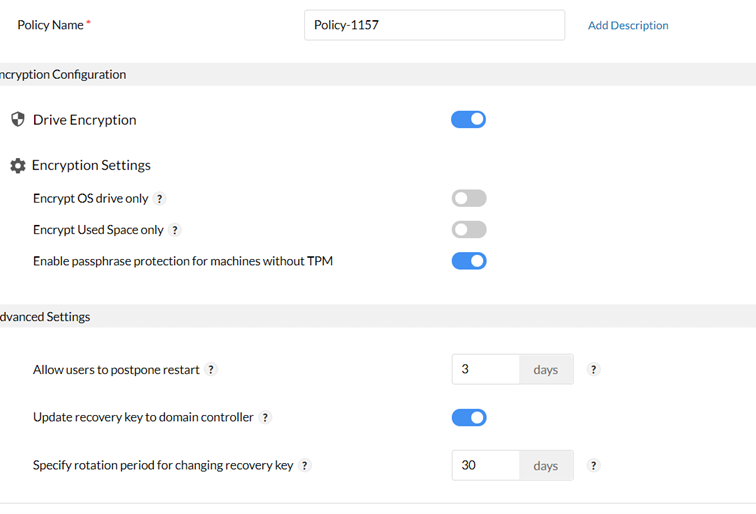Disable Update recovery key to domain controller
756x514 pixels.
click(x=468, y=418)
